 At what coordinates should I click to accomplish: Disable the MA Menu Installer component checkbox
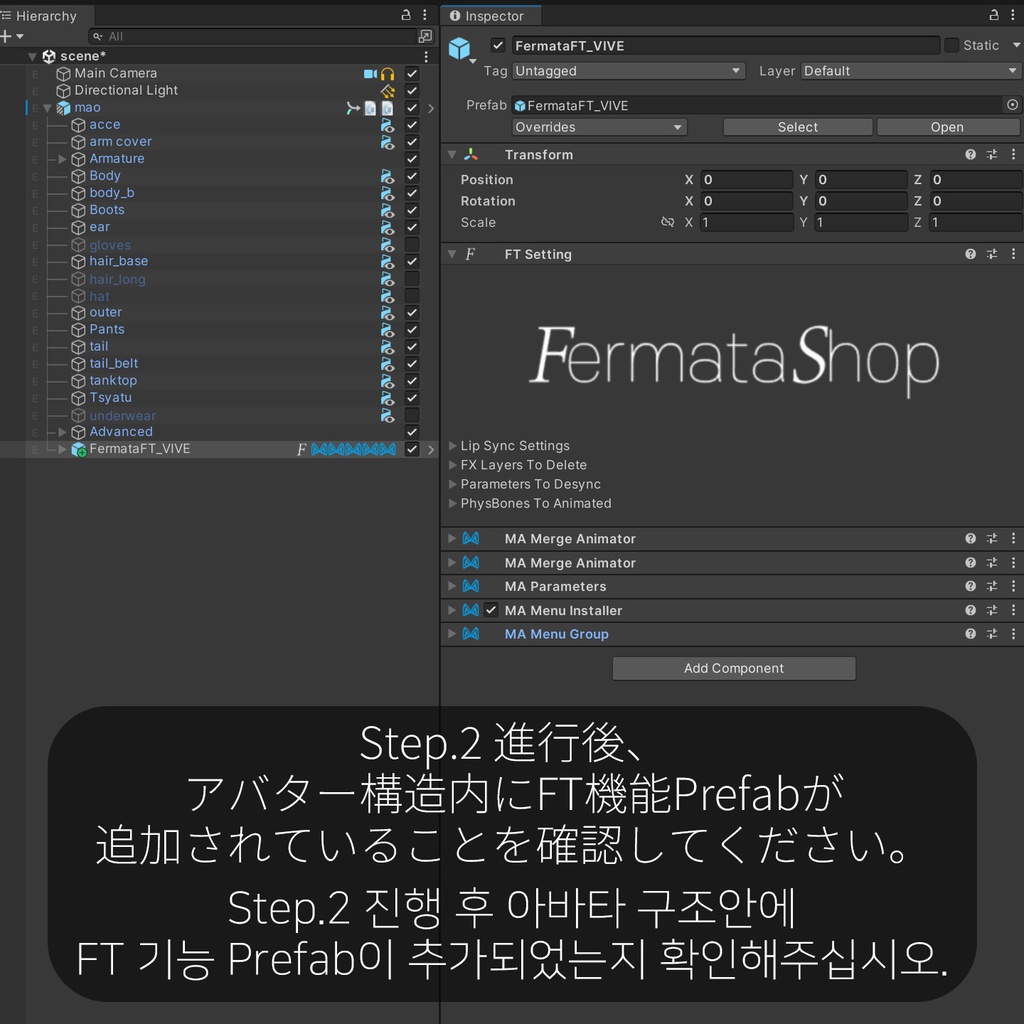click(x=490, y=610)
